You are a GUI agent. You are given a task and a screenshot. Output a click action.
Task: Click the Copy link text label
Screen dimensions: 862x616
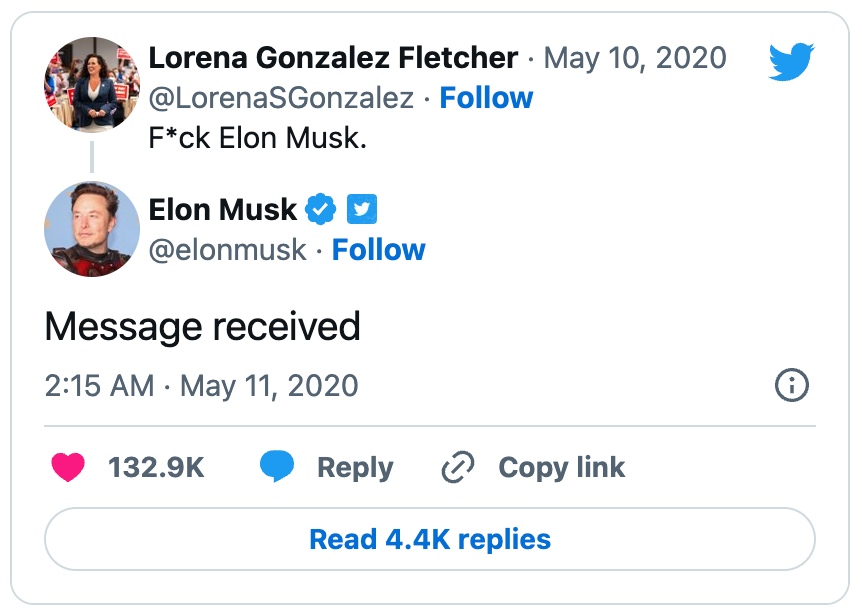pos(561,467)
